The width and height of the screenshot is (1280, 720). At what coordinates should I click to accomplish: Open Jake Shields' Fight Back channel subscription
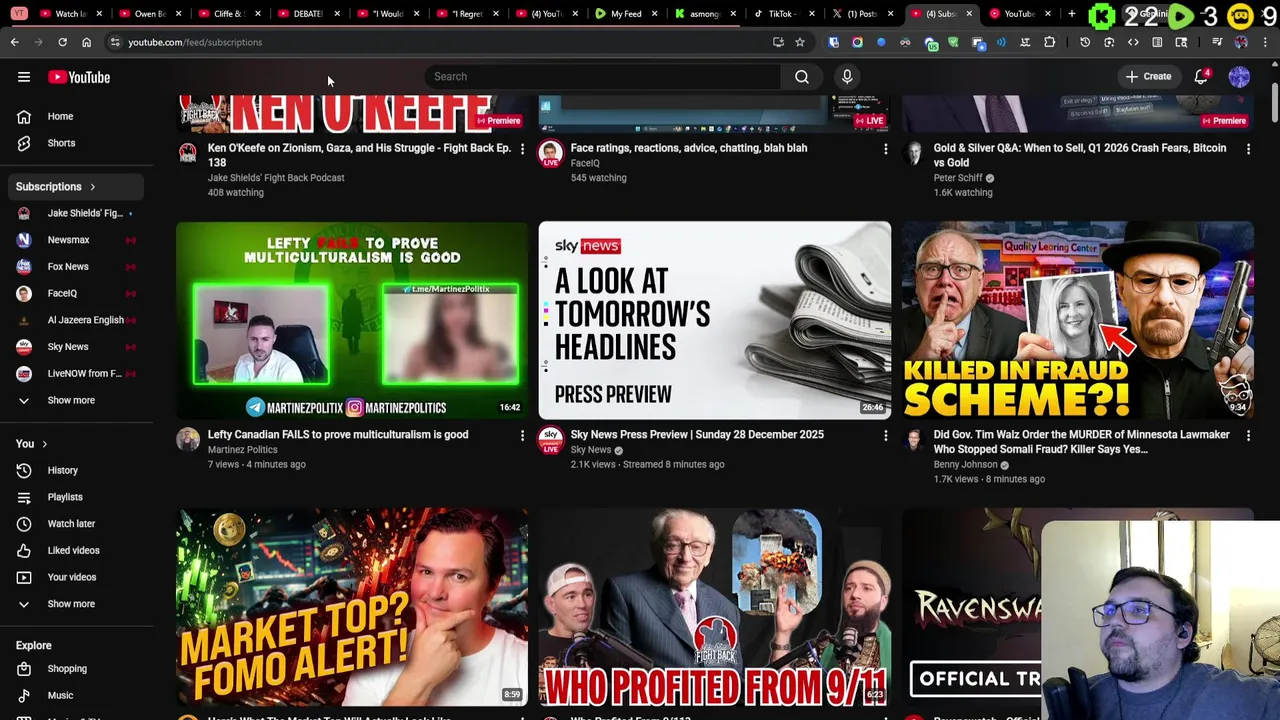click(x=77, y=213)
